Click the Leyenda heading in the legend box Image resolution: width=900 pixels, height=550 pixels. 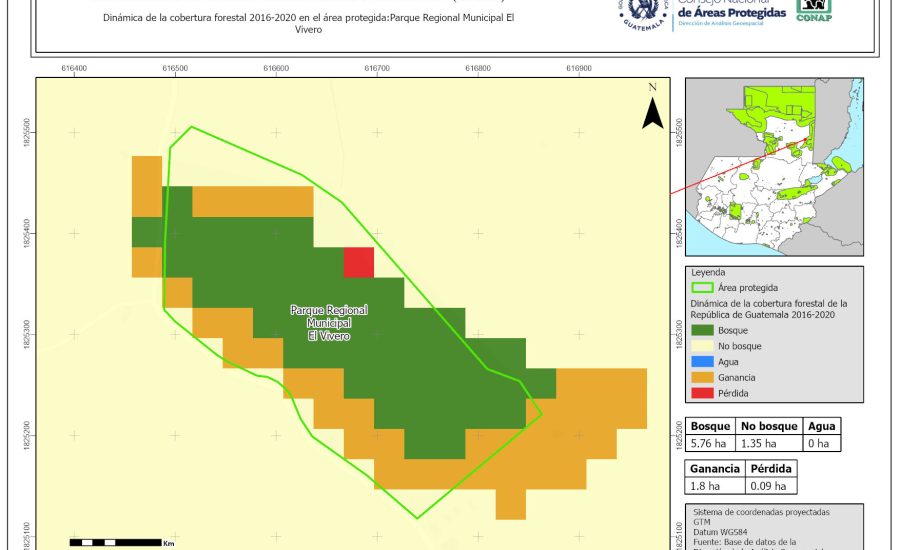(708, 271)
